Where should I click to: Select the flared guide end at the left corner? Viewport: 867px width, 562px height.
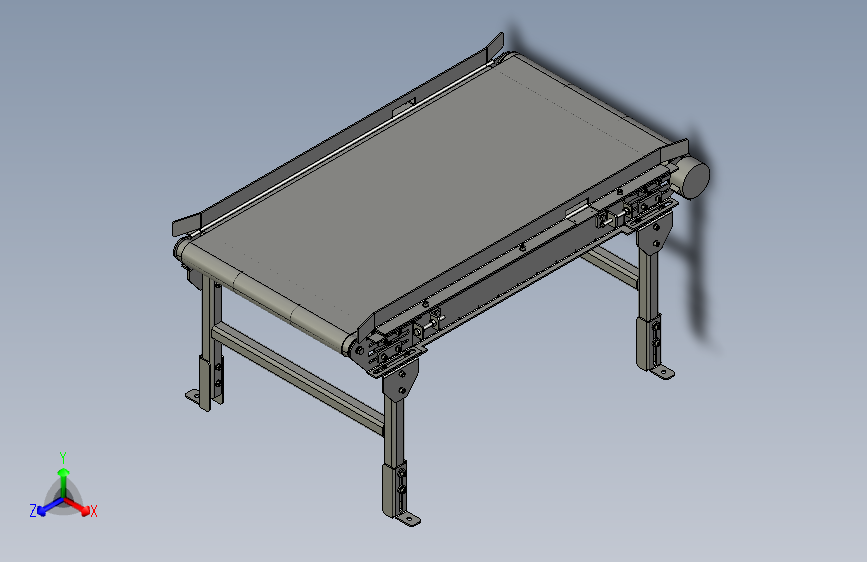187,224
